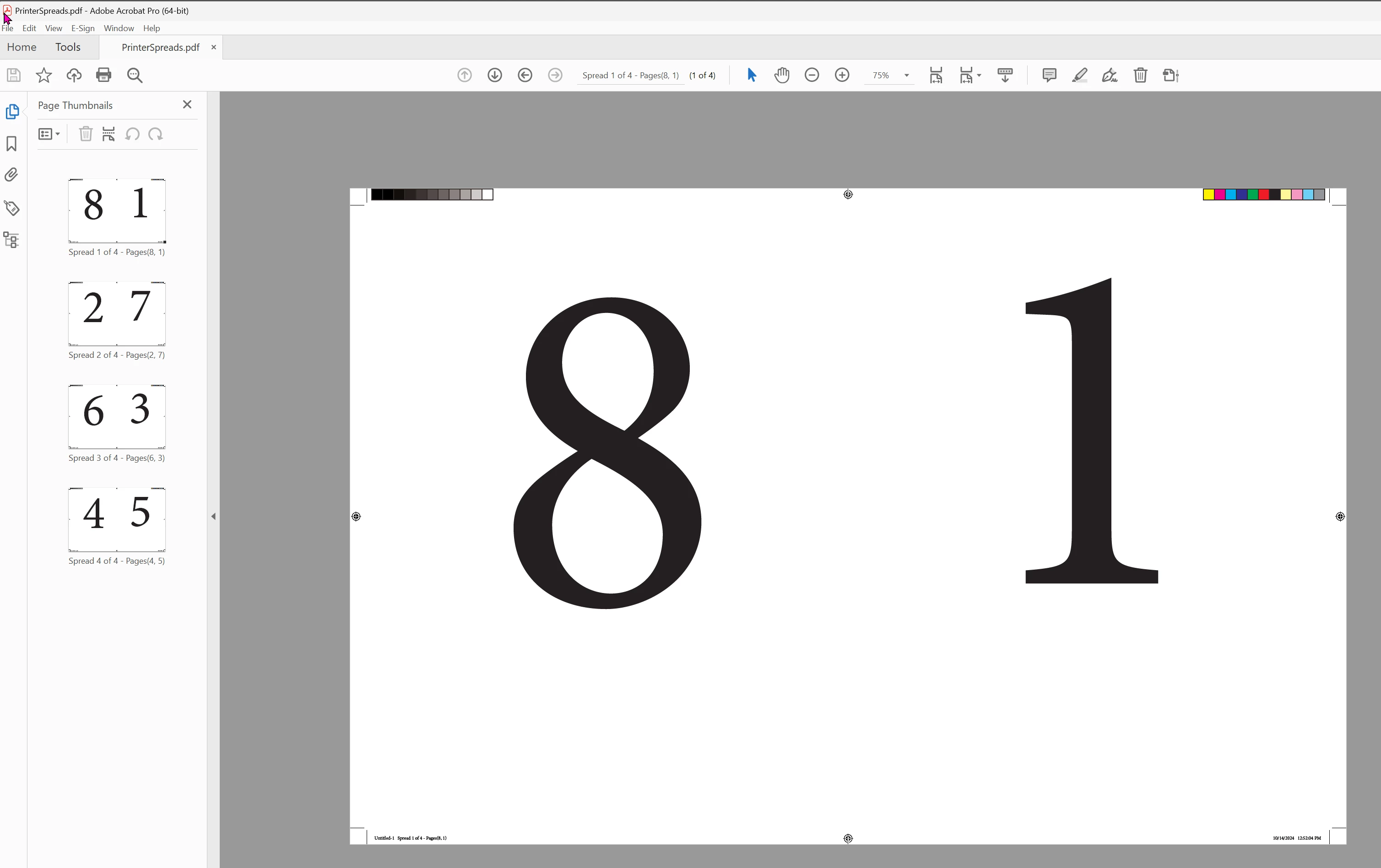
Task: Click the Print file icon
Action: click(104, 75)
